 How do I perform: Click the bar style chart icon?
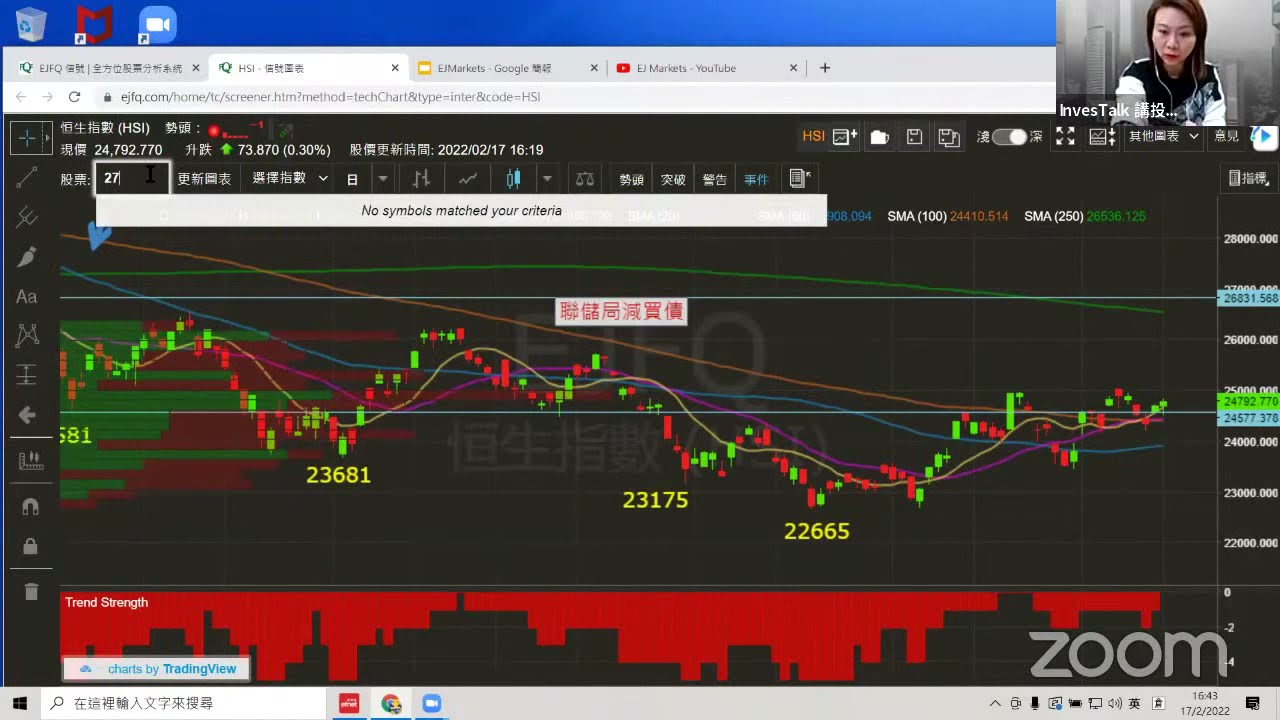[x=421, y=178]
